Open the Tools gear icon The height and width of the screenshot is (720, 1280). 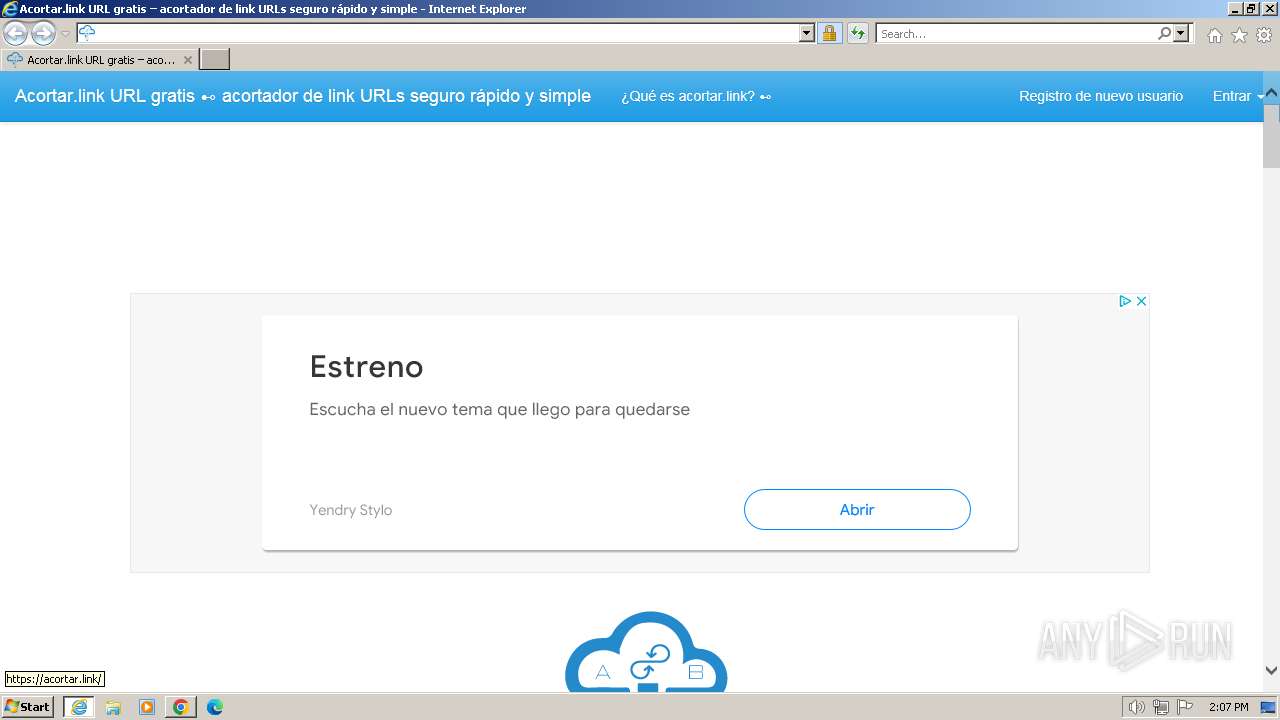pos(1264,35)
